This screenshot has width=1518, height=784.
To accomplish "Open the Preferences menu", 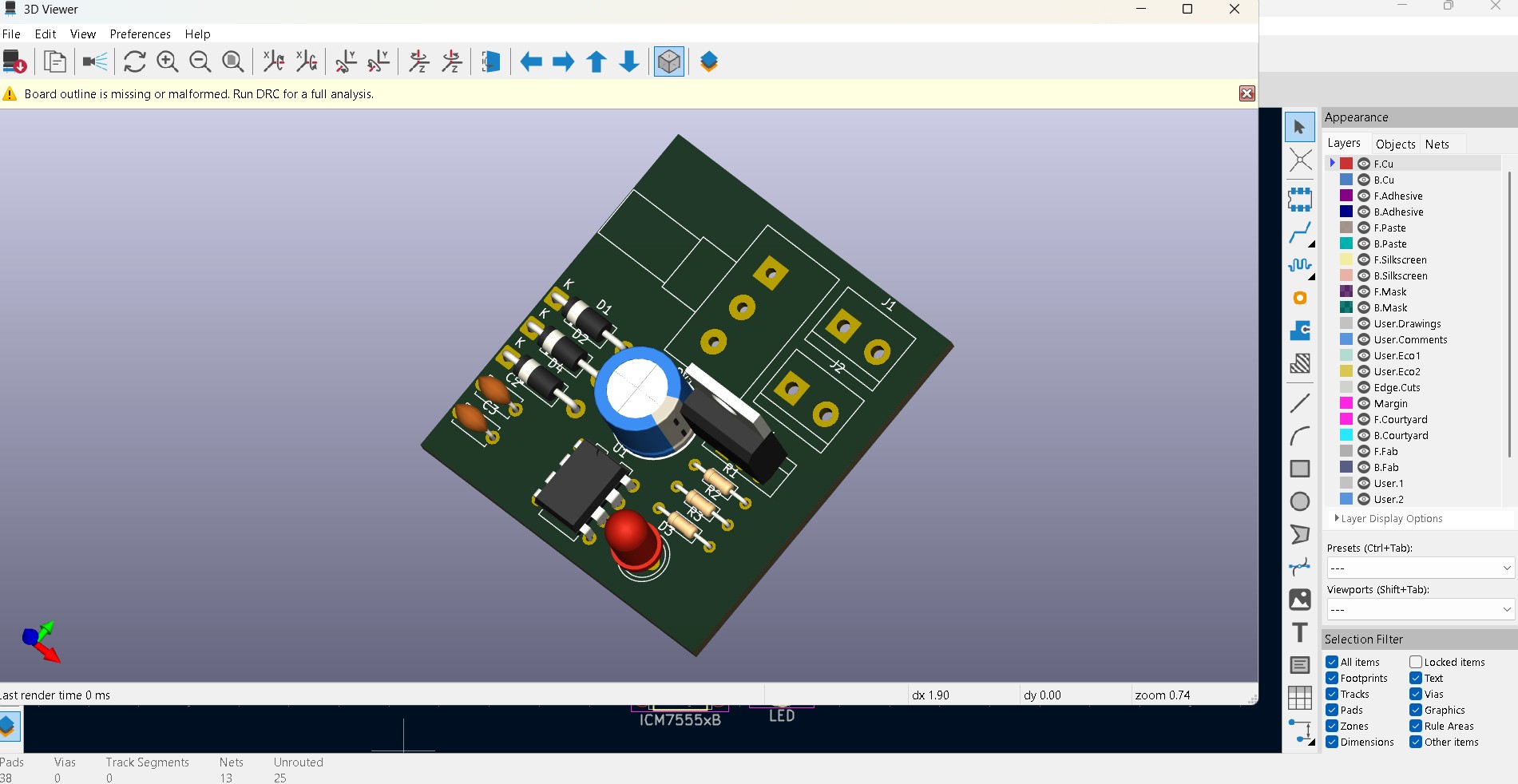I will tap(141, 34).
